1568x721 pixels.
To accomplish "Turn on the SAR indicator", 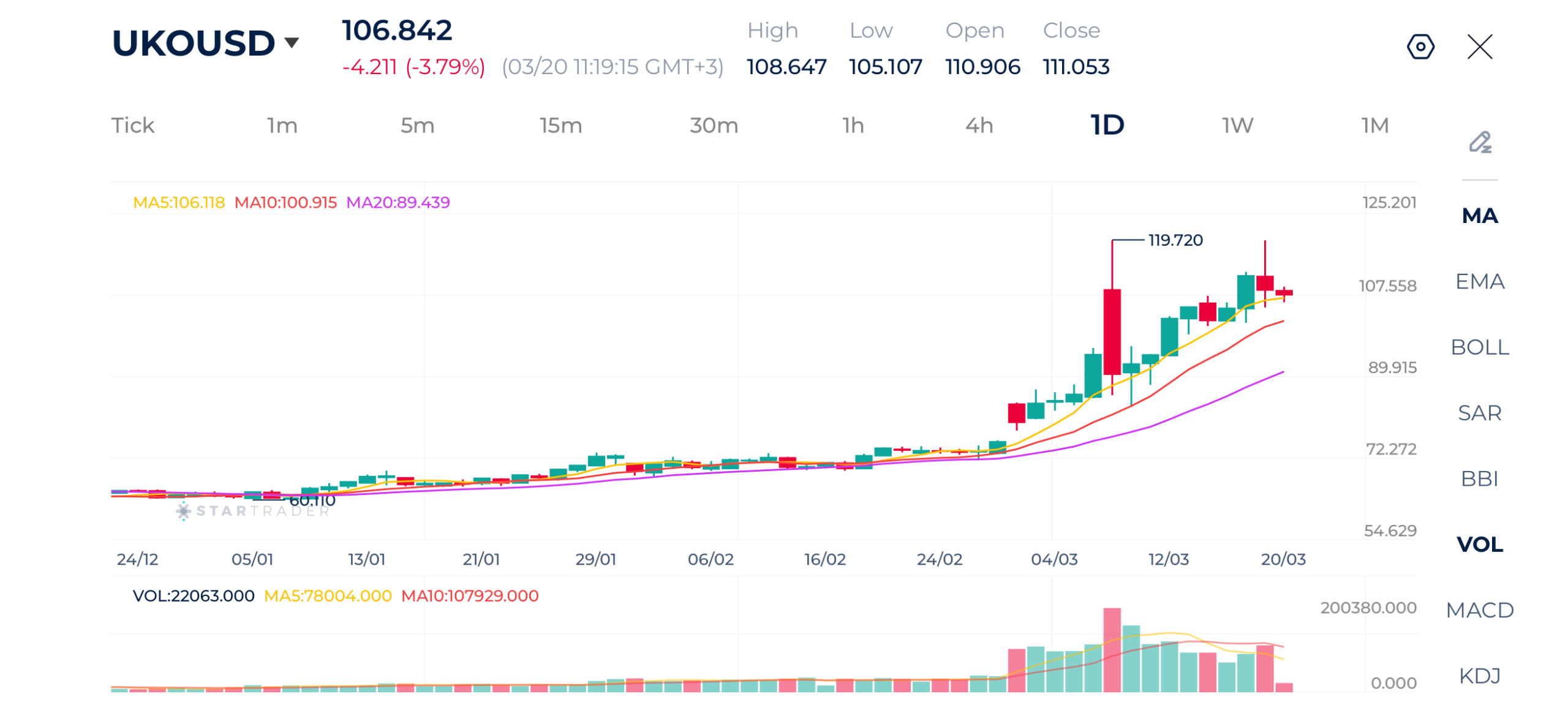I will [x=1479, y=412].
